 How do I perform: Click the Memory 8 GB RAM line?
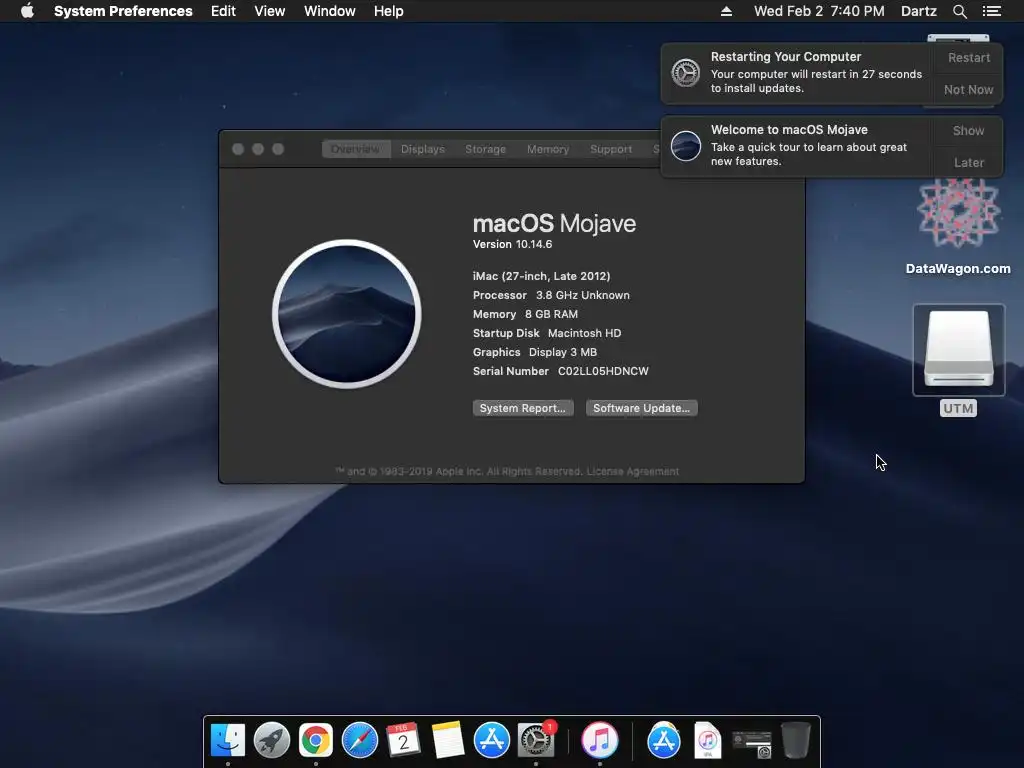coord(525,314)
